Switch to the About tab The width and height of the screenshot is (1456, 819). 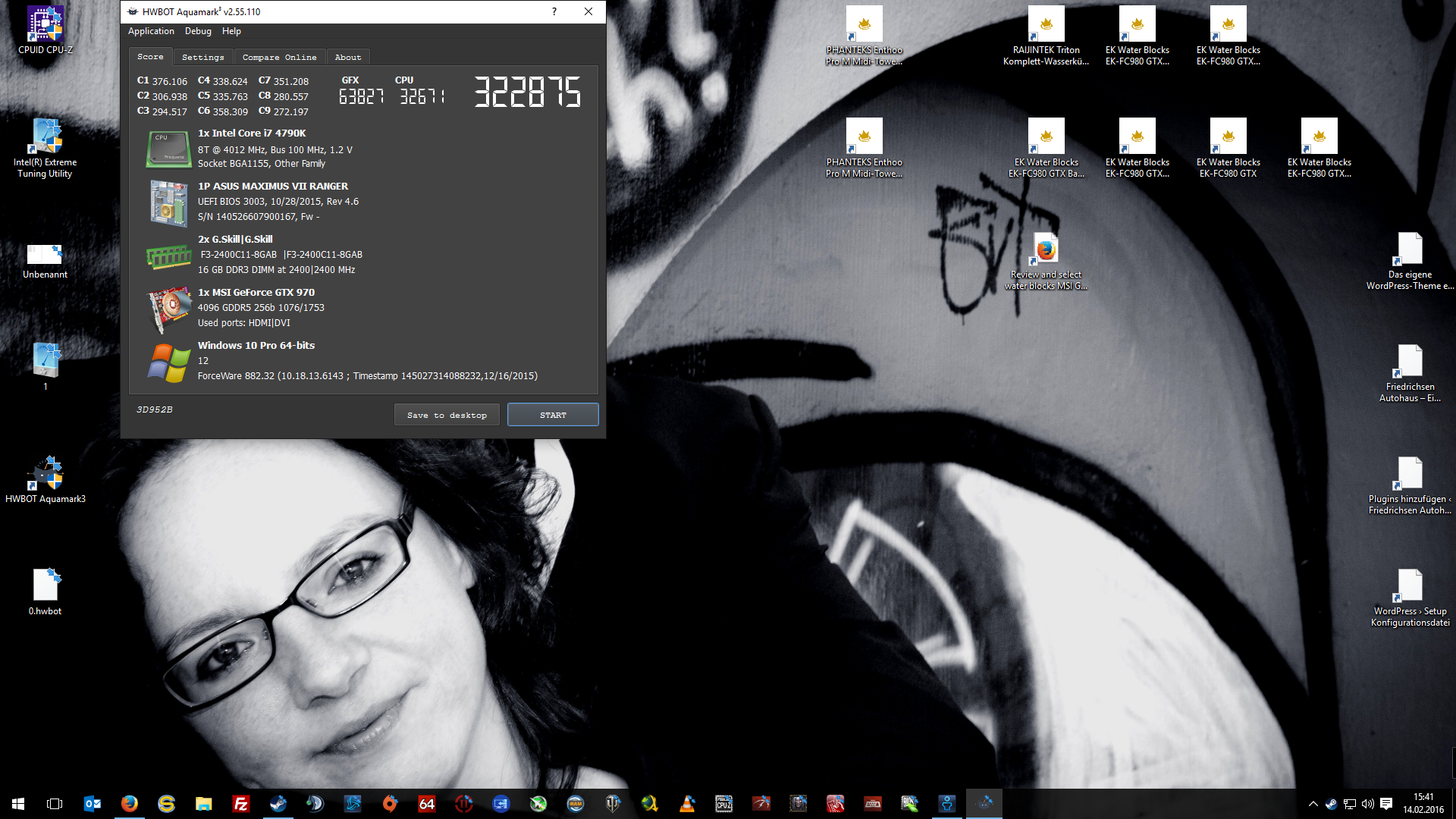pos(348,57)
